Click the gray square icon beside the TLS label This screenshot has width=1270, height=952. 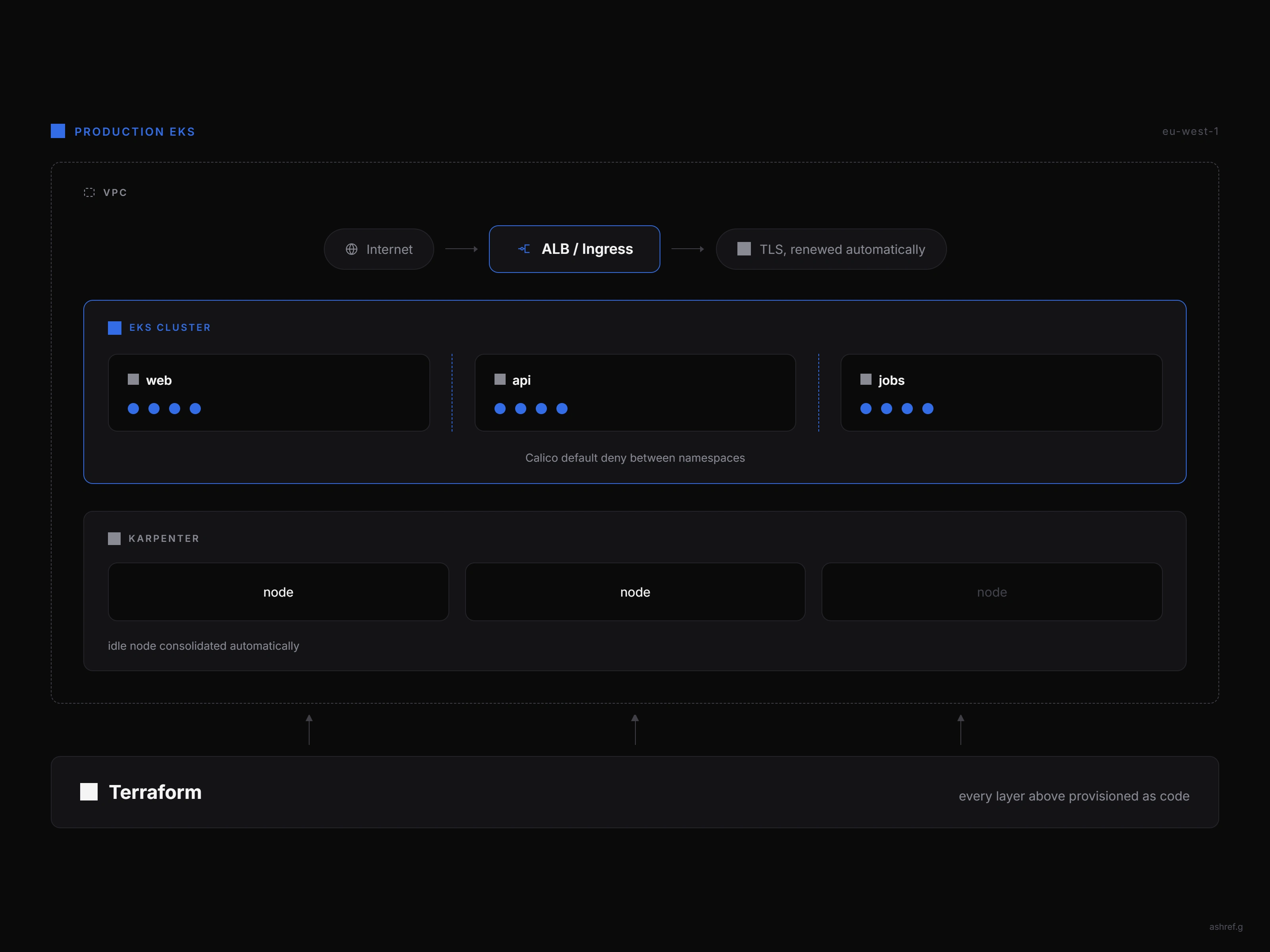[x=744, y=248]
